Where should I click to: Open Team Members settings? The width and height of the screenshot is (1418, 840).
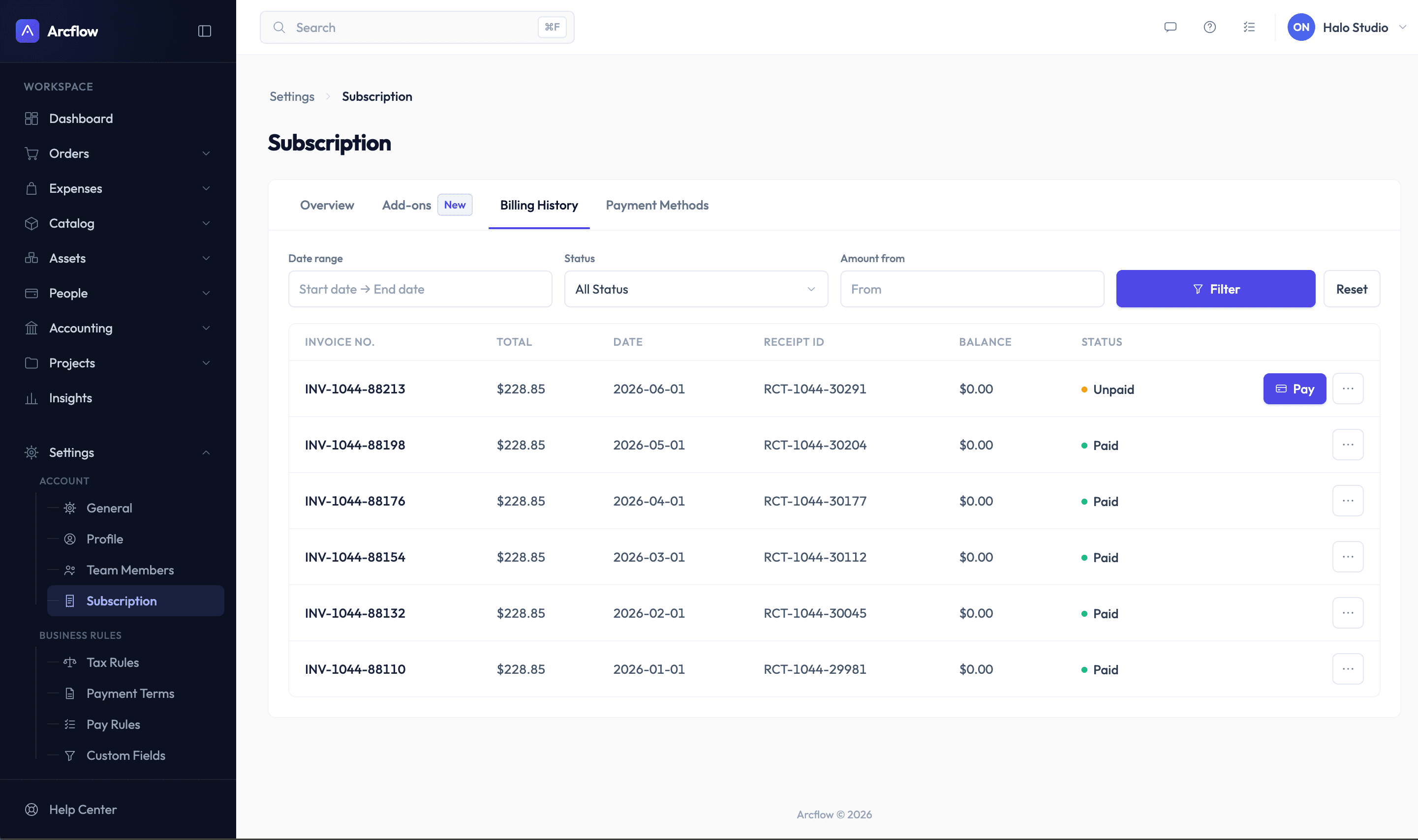coord(135,570)
